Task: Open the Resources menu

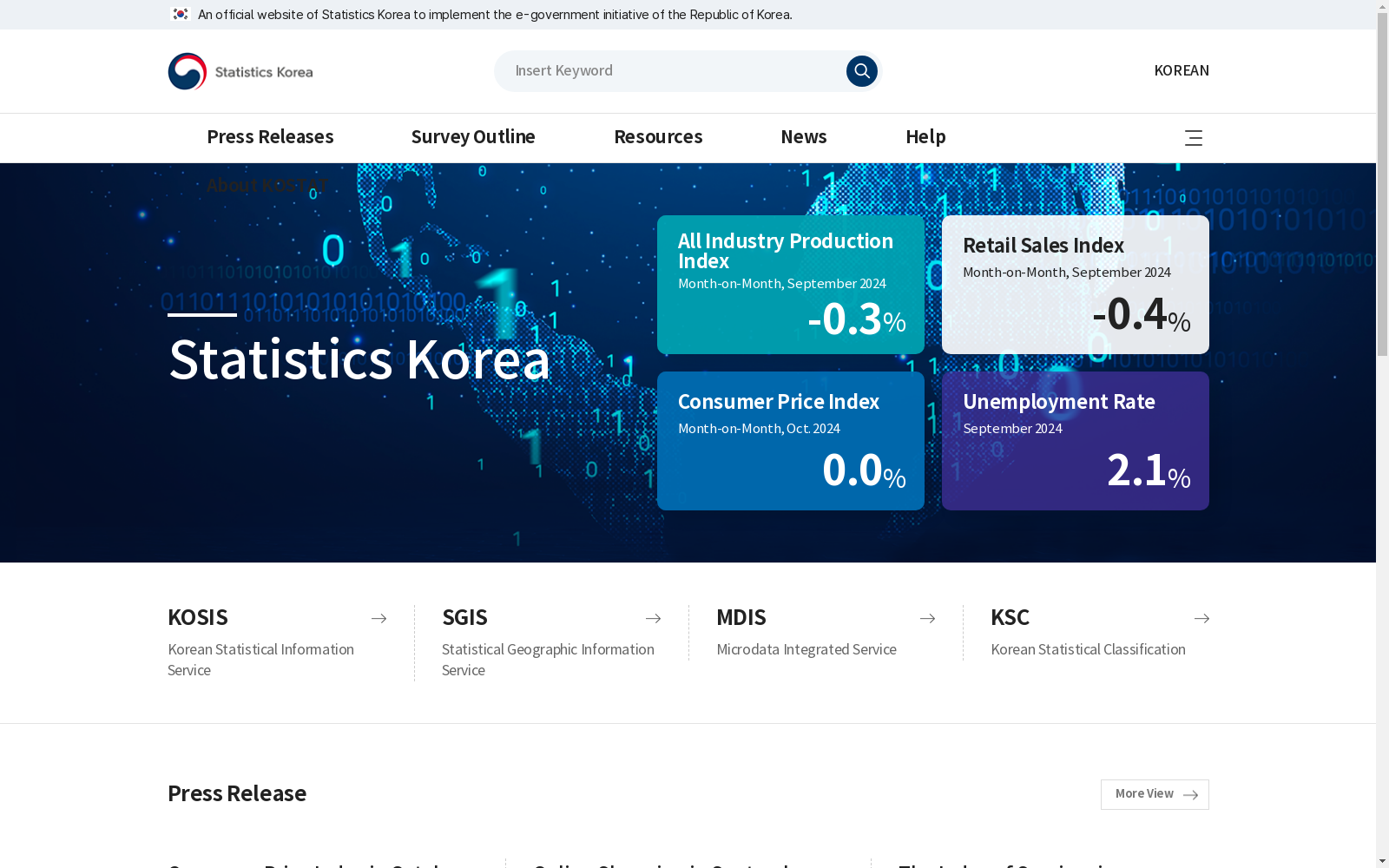Action: 658,137
